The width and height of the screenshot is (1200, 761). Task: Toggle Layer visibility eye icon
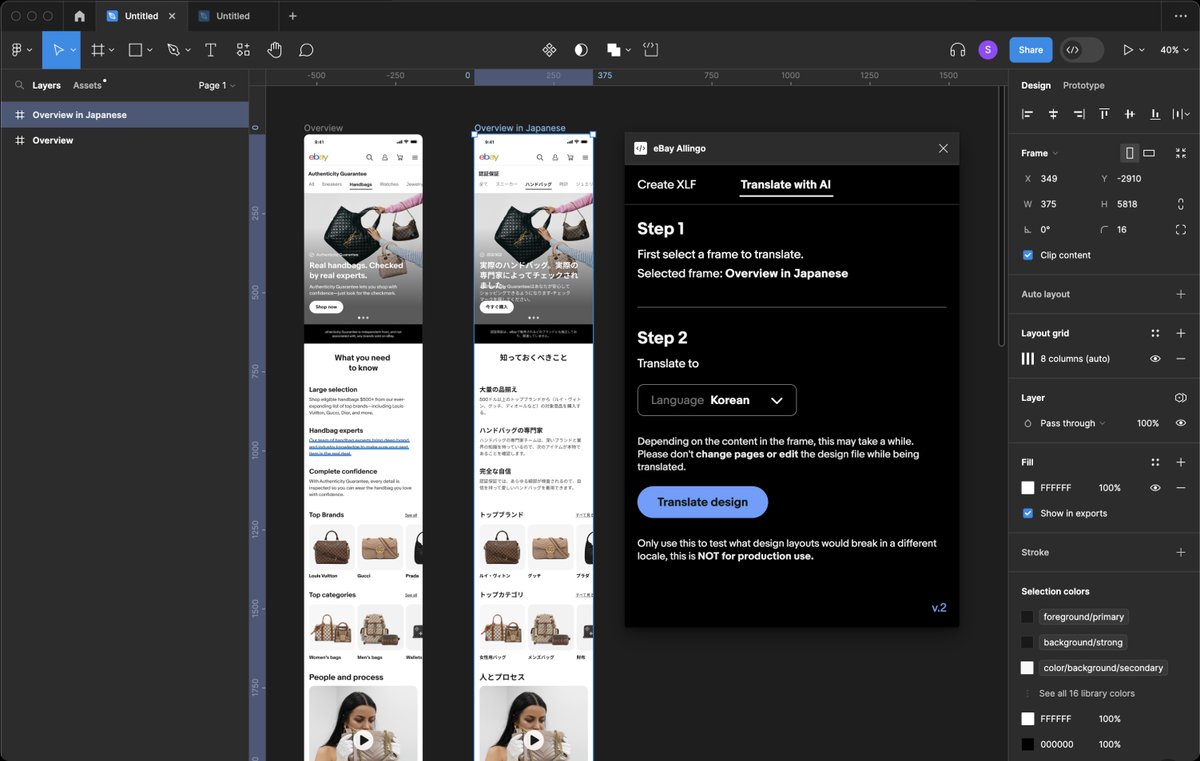click(1181, 423)
